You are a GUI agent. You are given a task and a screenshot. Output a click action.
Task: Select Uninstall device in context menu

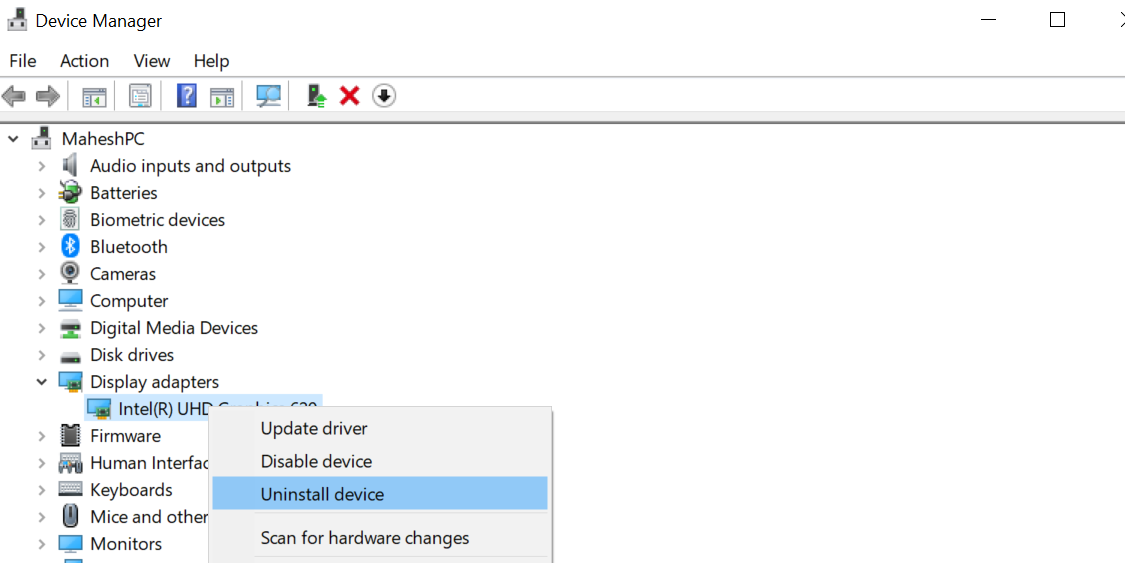coord(380,494)
